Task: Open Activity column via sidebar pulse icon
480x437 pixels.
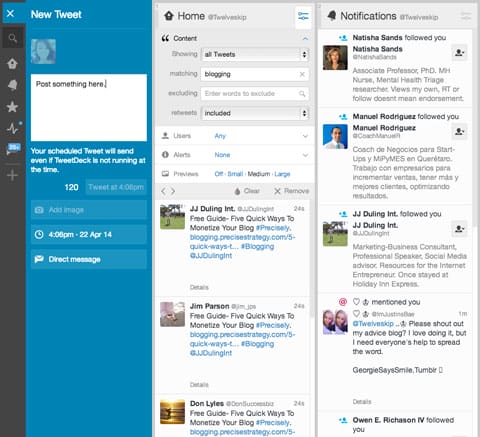Action: [x=12, y=128]
